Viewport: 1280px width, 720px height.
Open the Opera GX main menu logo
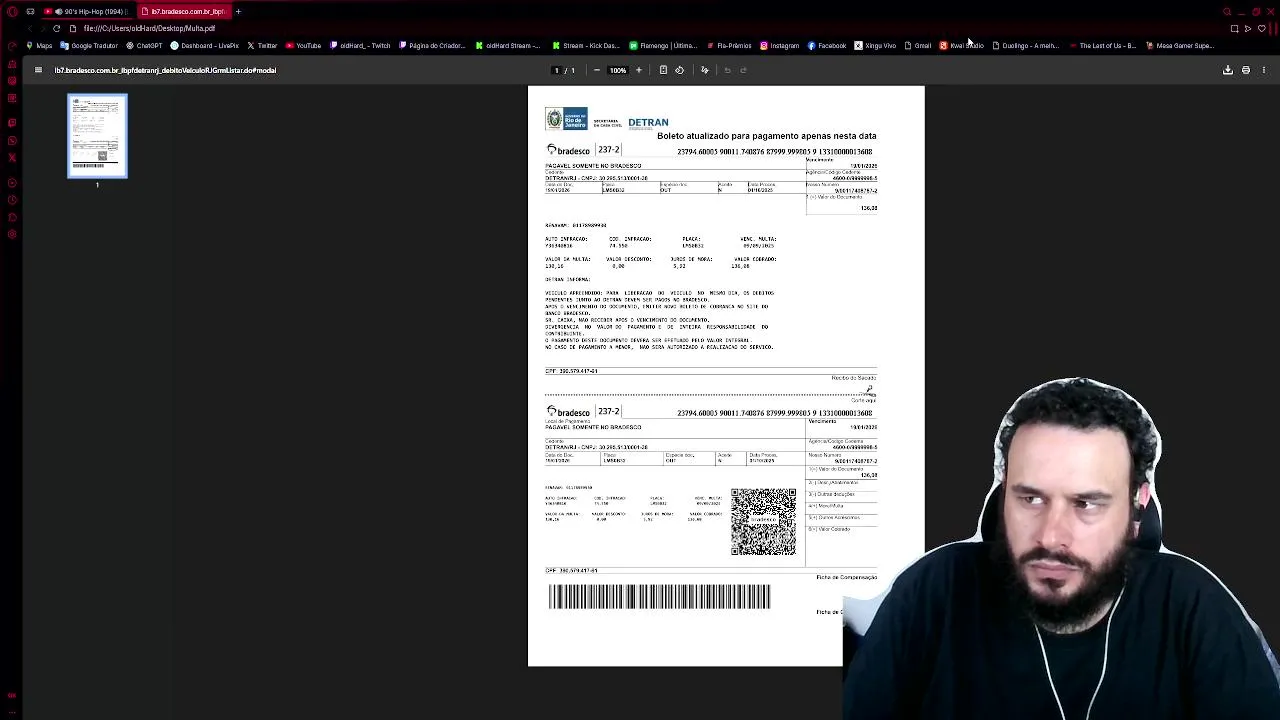point(12,11)
